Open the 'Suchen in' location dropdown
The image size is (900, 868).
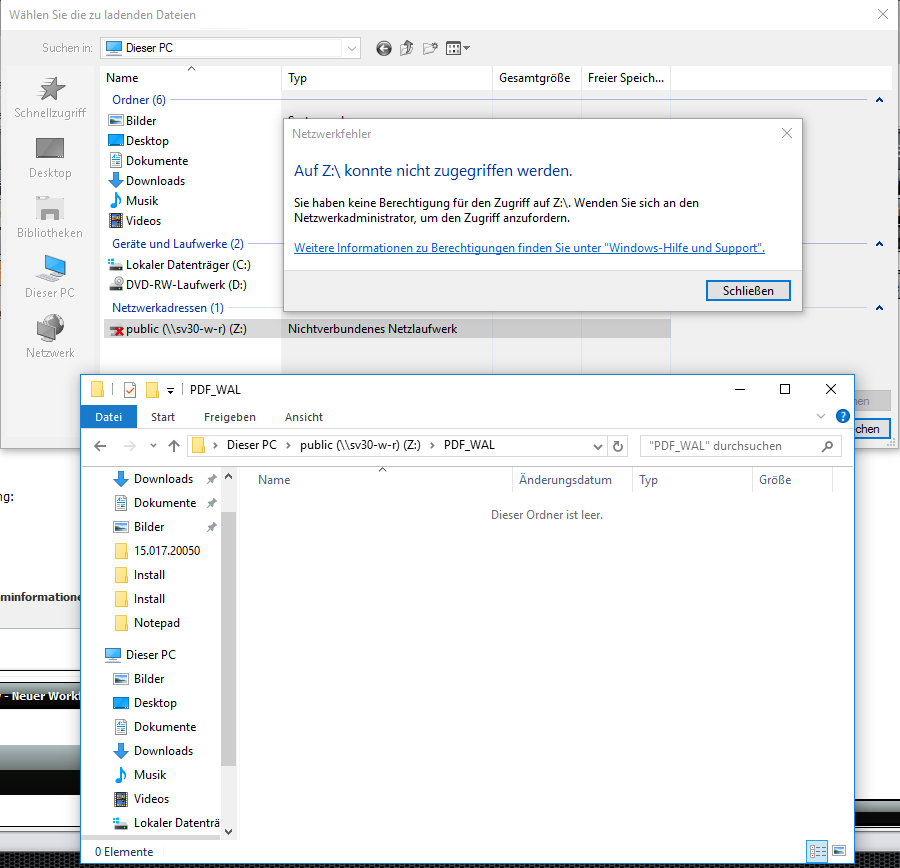(351, 48)
